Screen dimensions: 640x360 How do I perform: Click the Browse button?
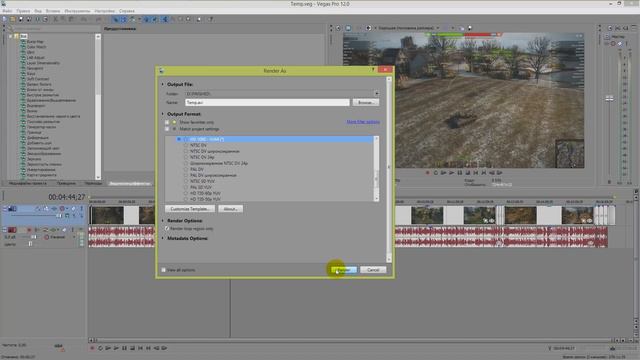365,102
